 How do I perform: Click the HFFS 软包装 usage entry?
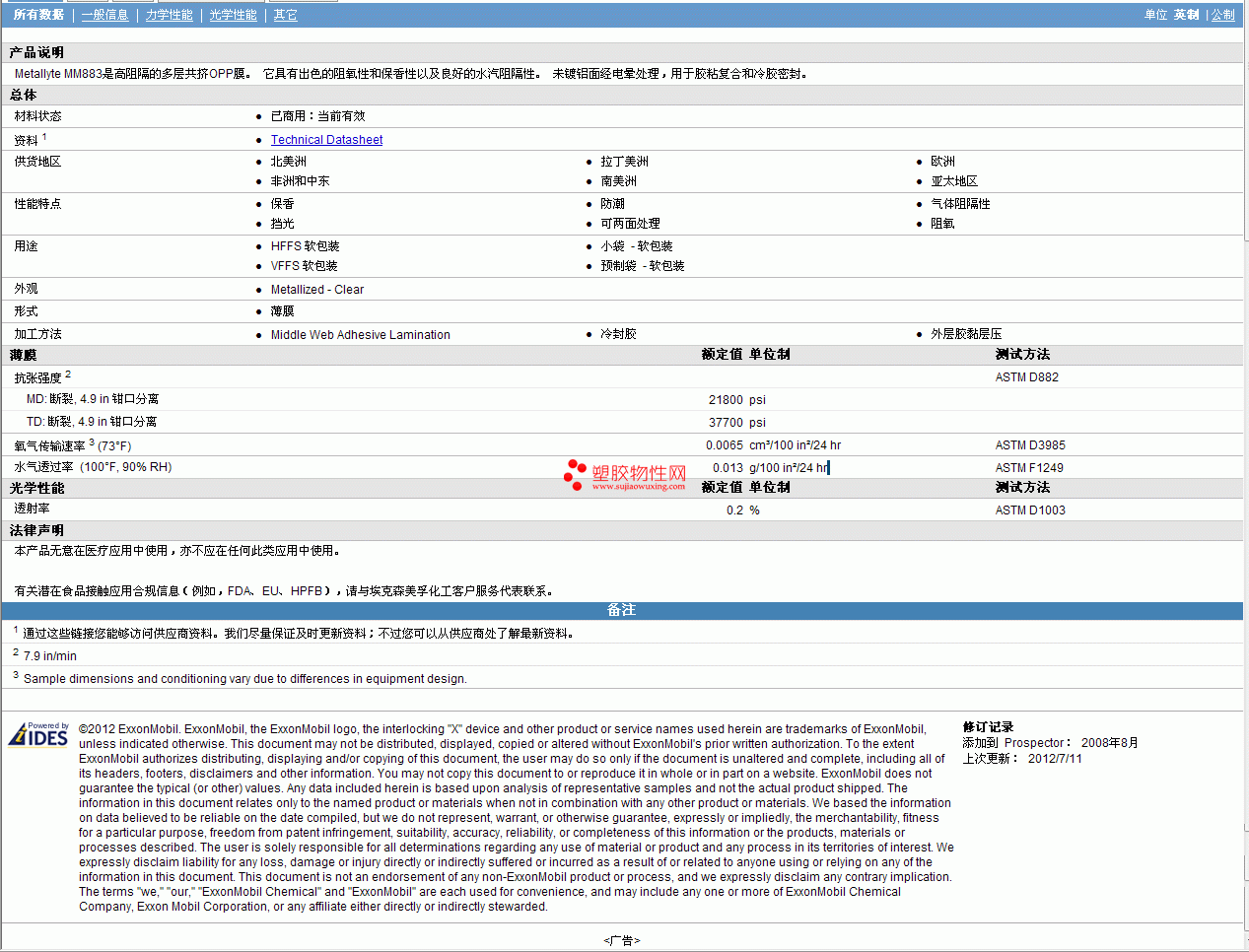[x=306, y=246]
